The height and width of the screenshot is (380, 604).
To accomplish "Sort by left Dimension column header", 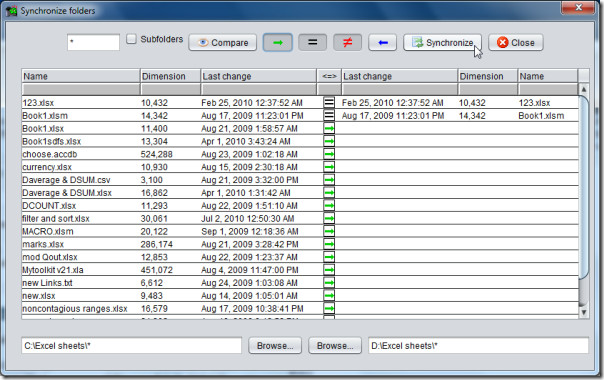I will pyautogui.click(x=170, y=76).
